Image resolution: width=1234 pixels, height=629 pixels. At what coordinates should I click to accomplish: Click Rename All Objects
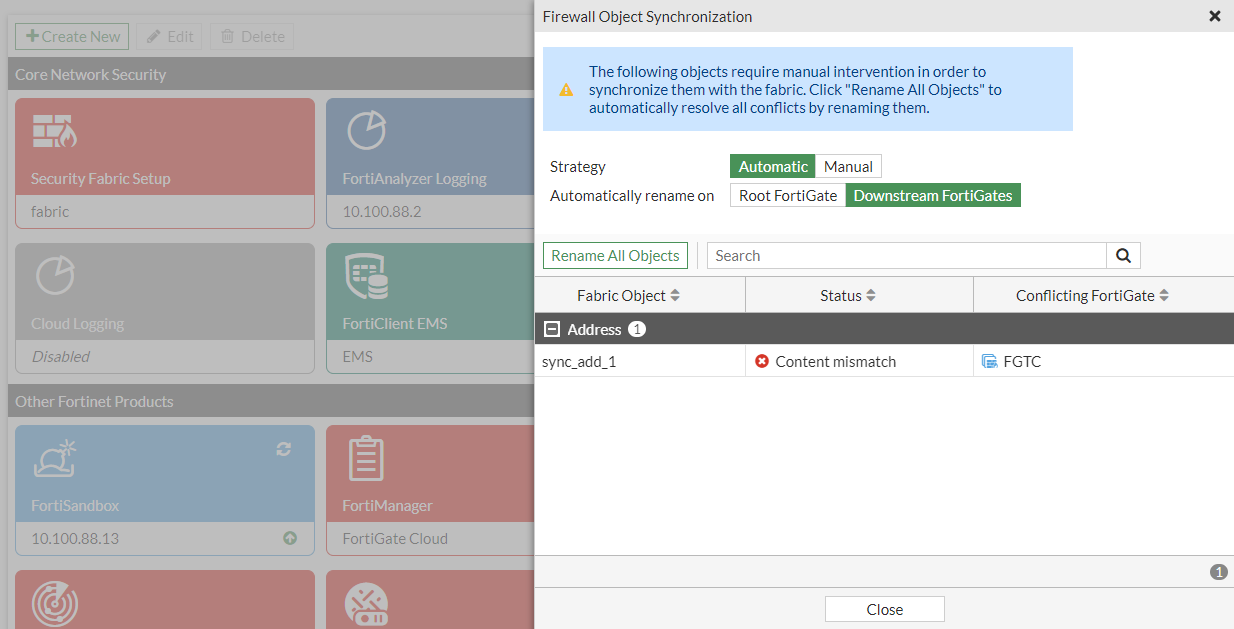615,256
